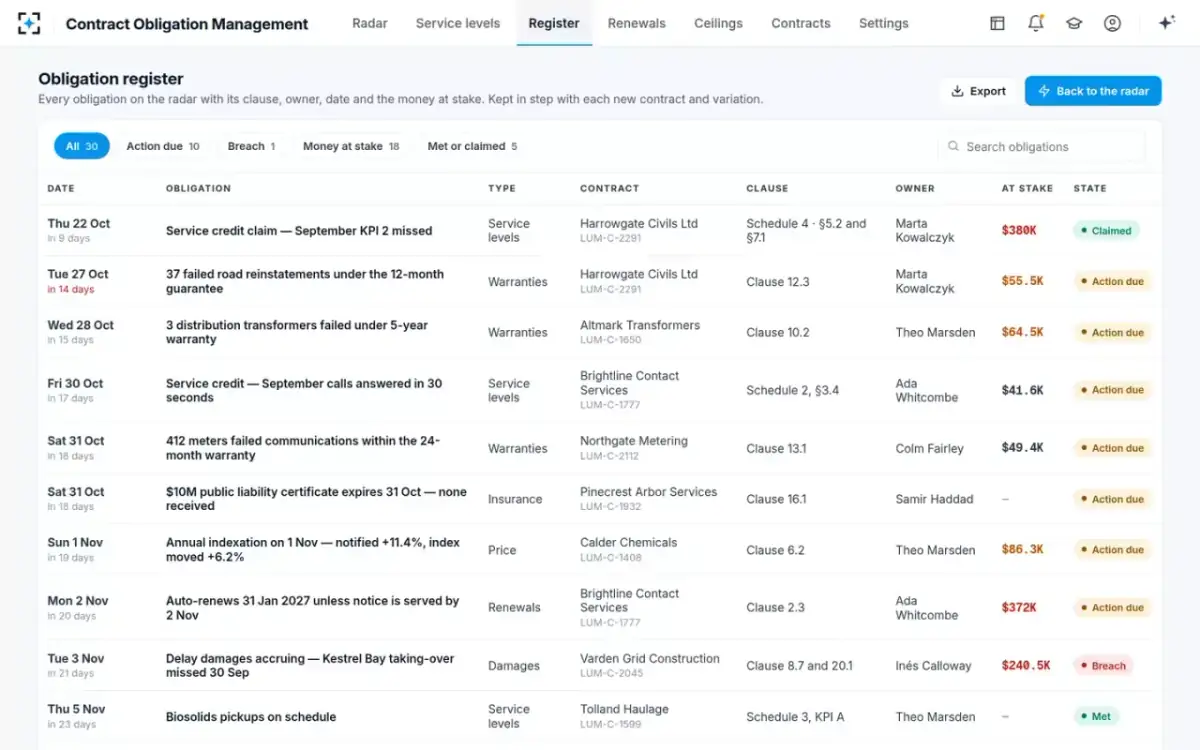
Task: Click the Met state badge
Action: tap(1094, 716)
